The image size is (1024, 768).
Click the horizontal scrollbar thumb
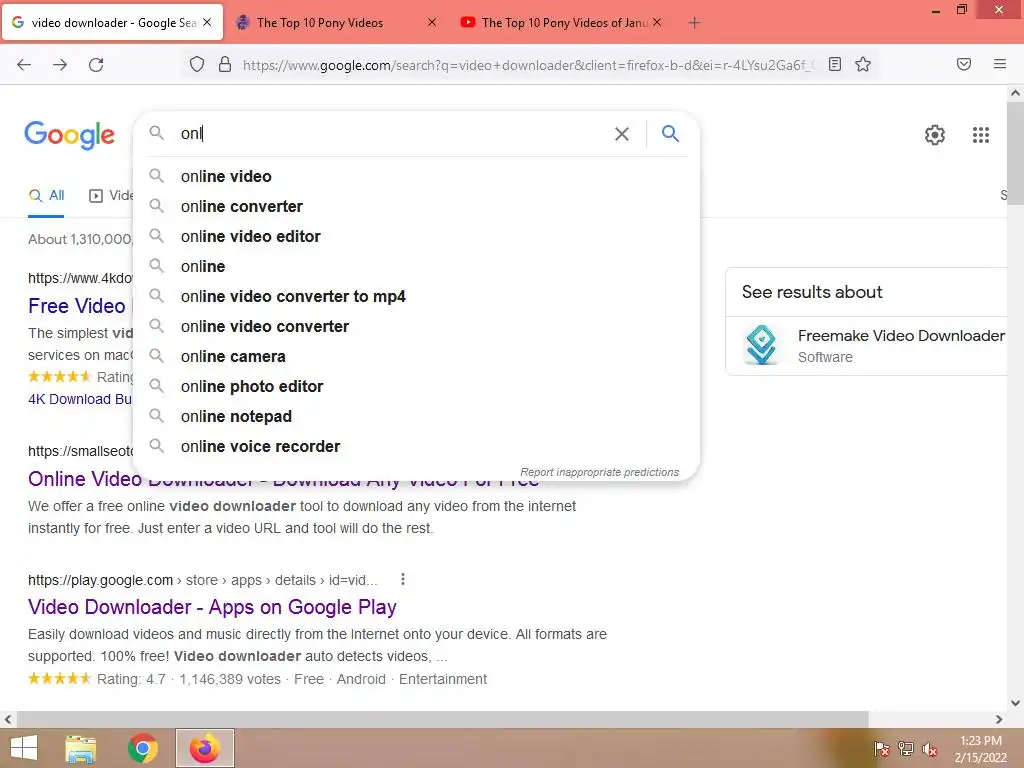tap(442, 719)
